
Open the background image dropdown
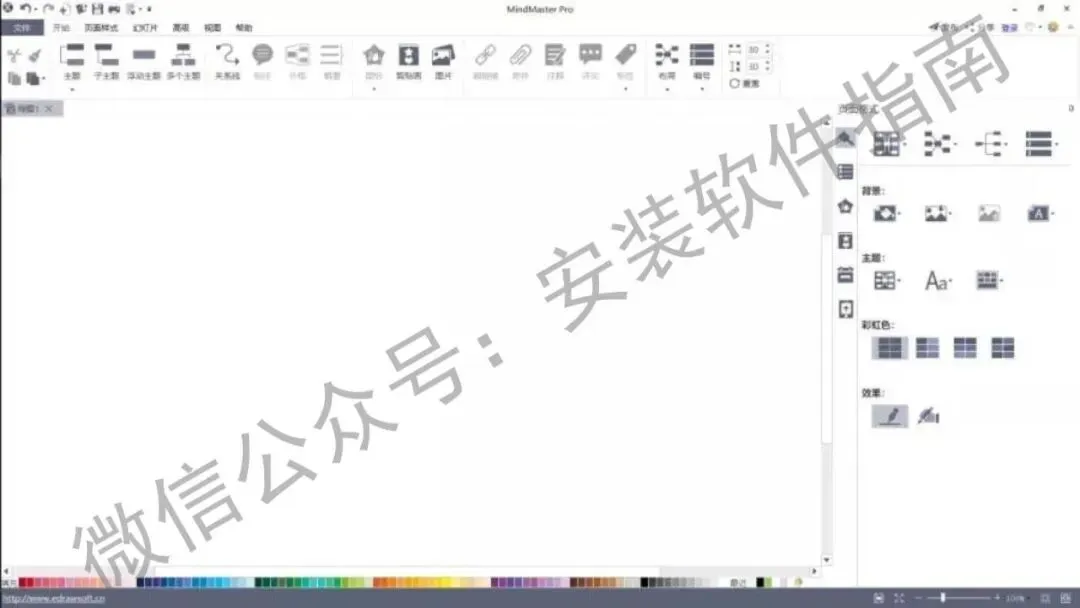tap(937, 213)
